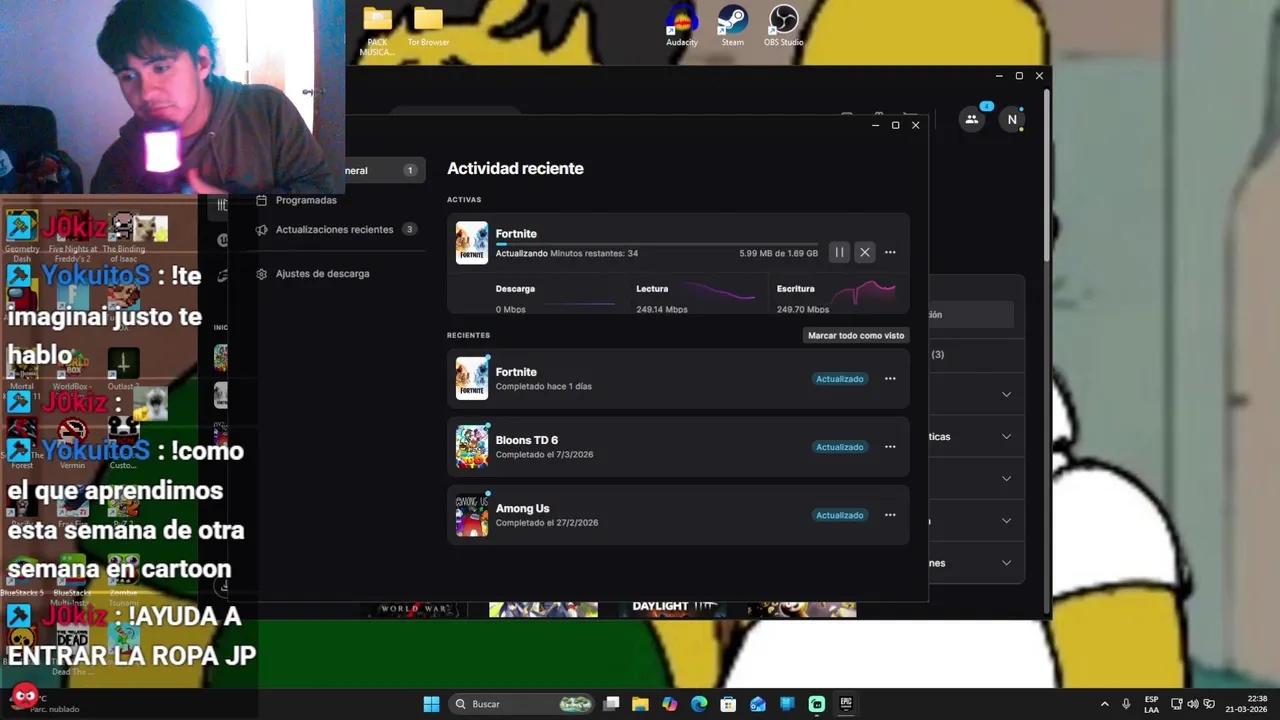
Task: Click the Lectura speed graph
Action: (719, 293)
